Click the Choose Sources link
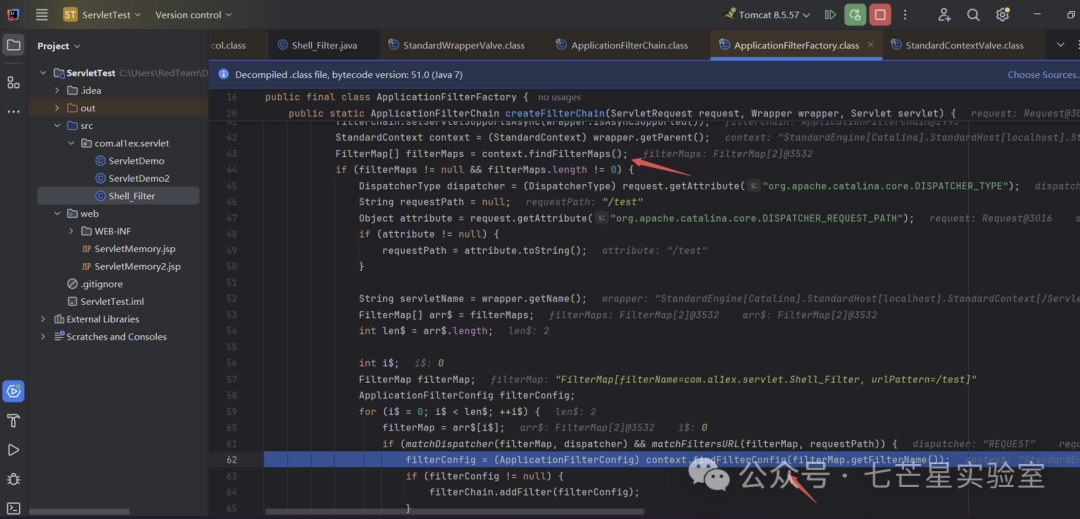 [x=1043, y=74]
